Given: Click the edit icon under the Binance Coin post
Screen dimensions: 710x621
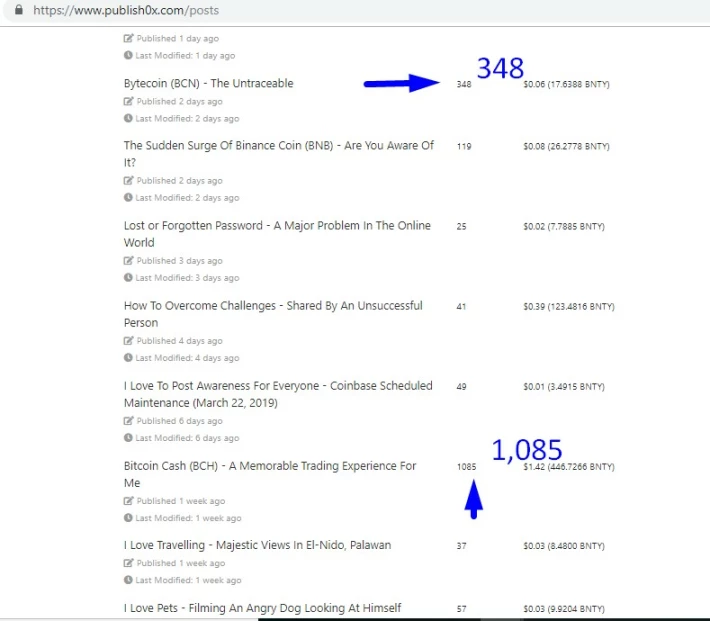Looking at the screenshot, I should (x=129, y=180).
